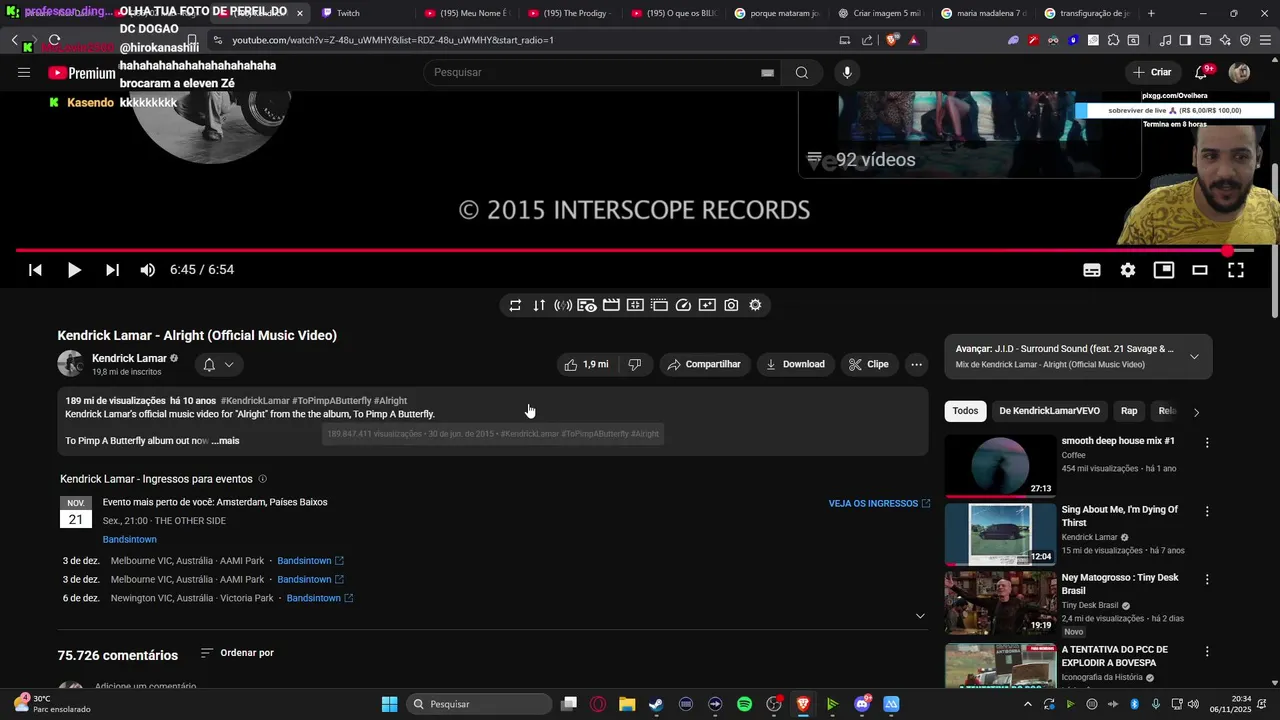This screenshot has width=1280, height=720.
Task: Click VEJA OS INGRESSOS link
Action: coord(879,504)
